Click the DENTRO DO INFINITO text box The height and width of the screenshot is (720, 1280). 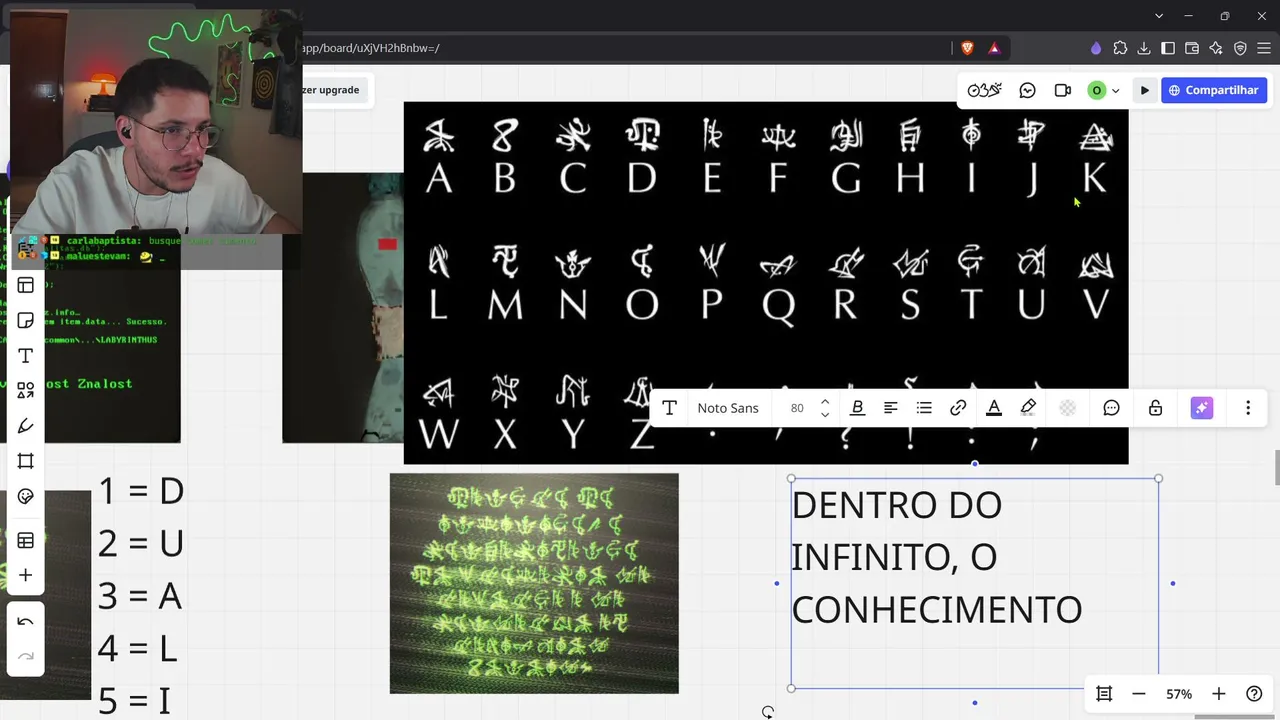[x=975, y=583]
